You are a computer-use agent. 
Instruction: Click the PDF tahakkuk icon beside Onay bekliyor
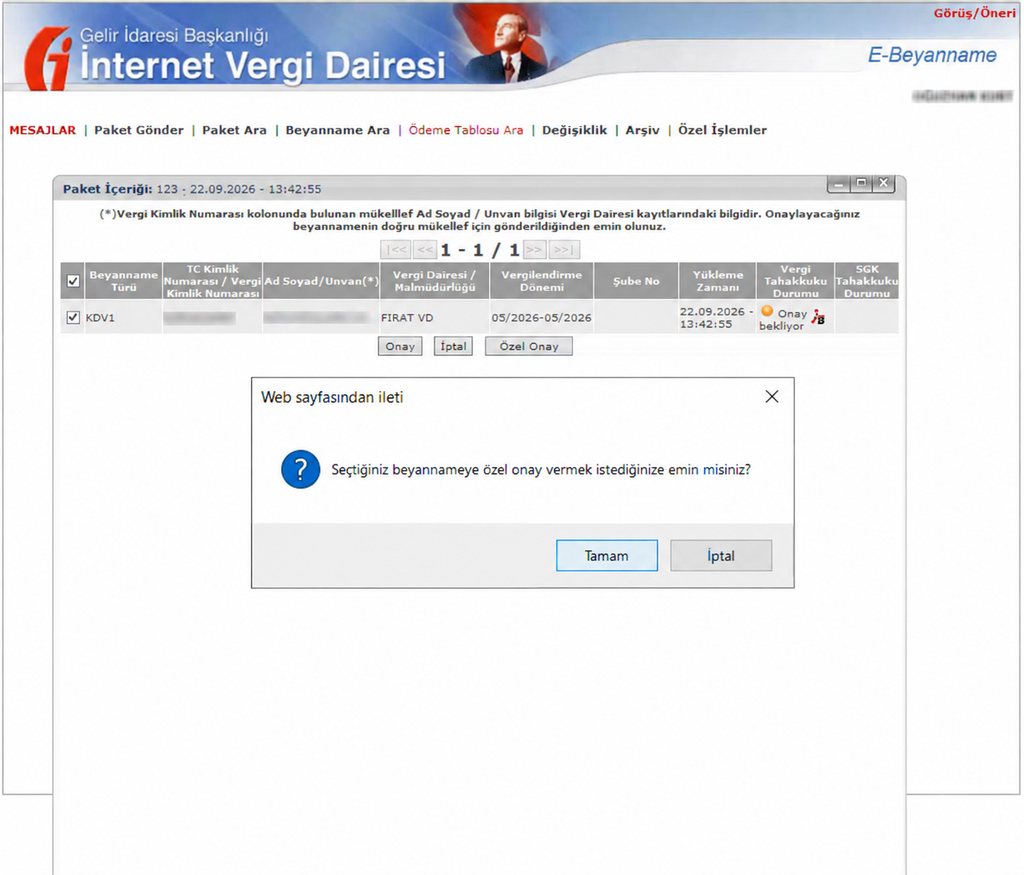818,317
